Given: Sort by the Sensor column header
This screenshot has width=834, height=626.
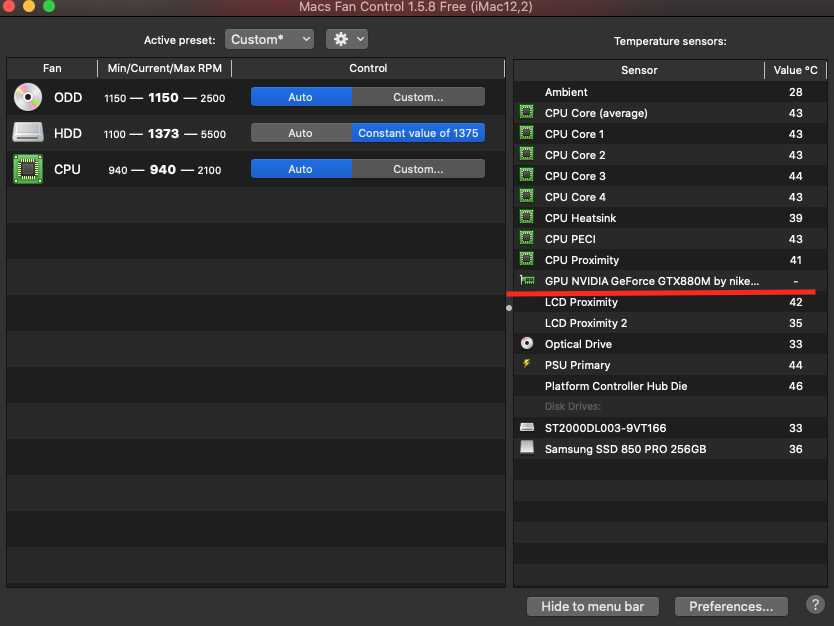Looking at the screenshot, I should (x=639, y=70).
